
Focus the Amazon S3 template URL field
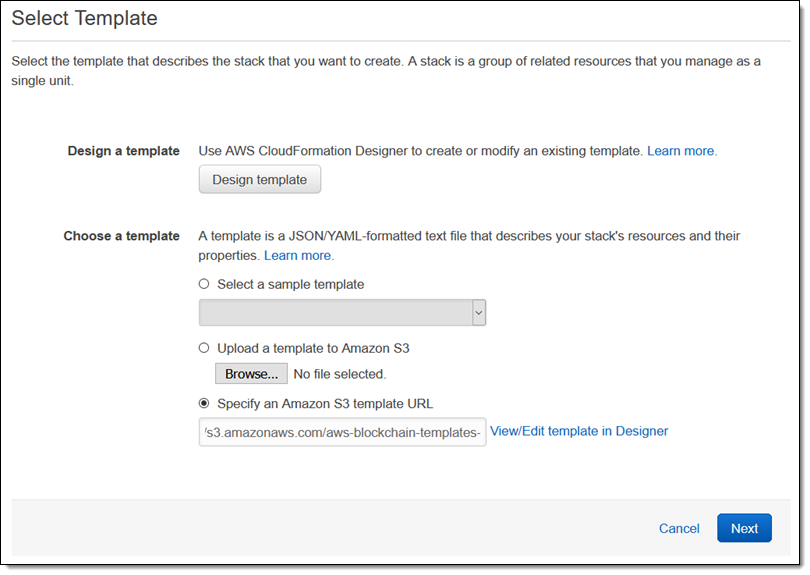[342, 432]
